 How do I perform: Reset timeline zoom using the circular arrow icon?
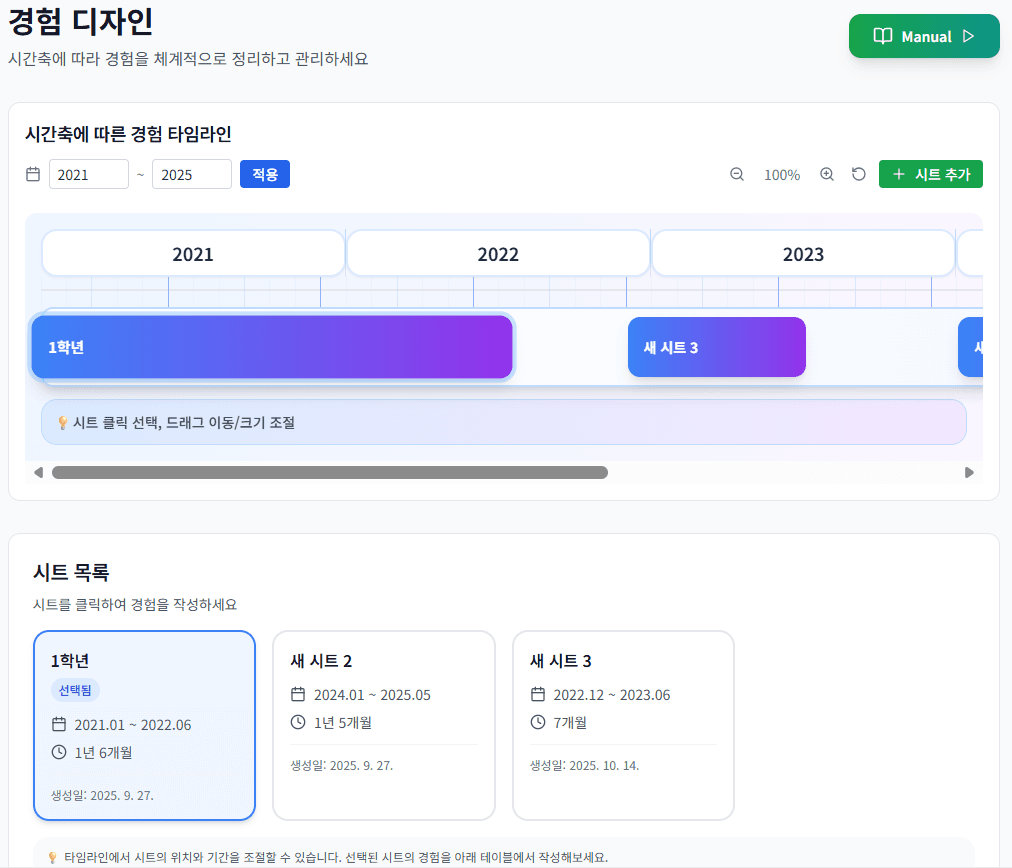click(858, 174)
